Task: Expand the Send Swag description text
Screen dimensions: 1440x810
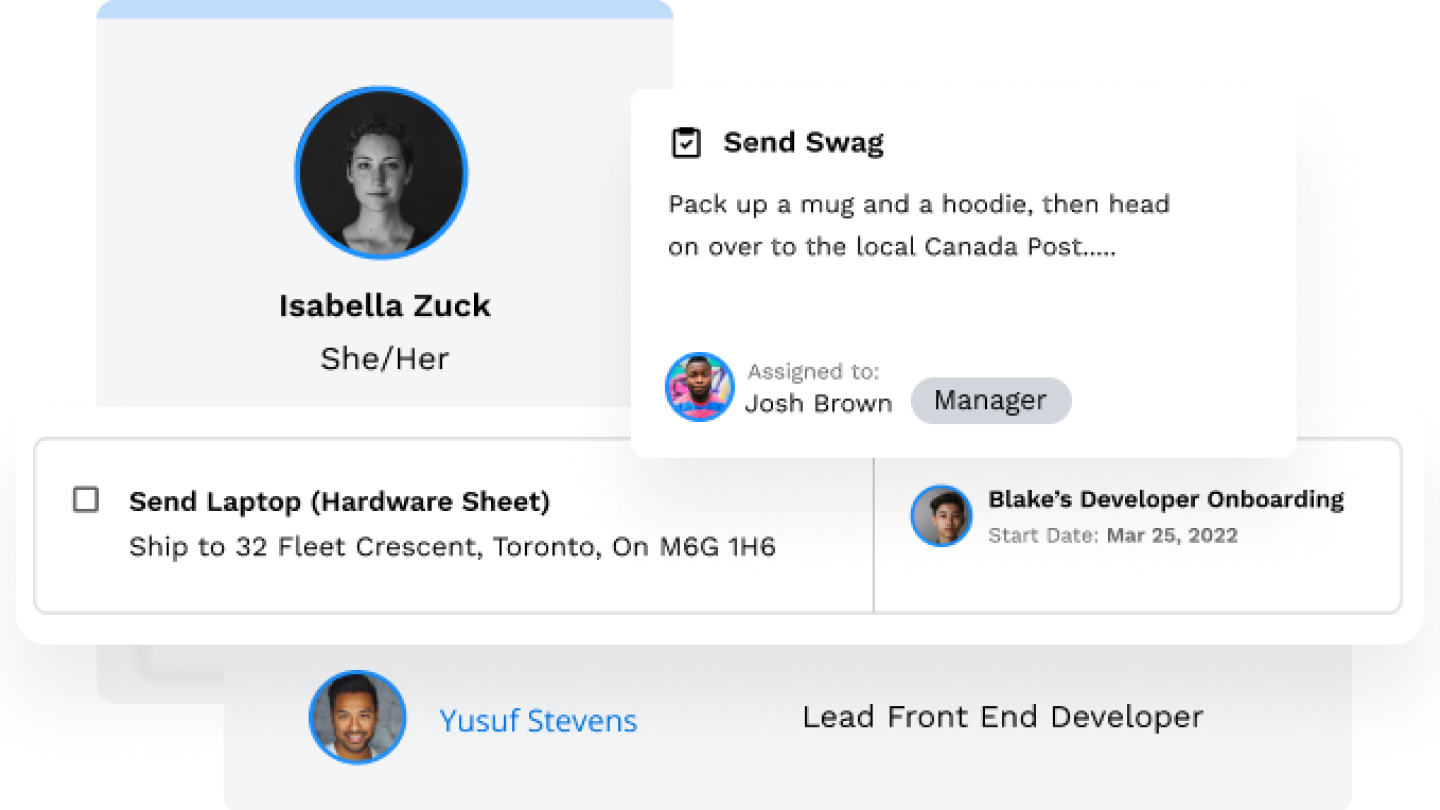Action: coord(918,226)
